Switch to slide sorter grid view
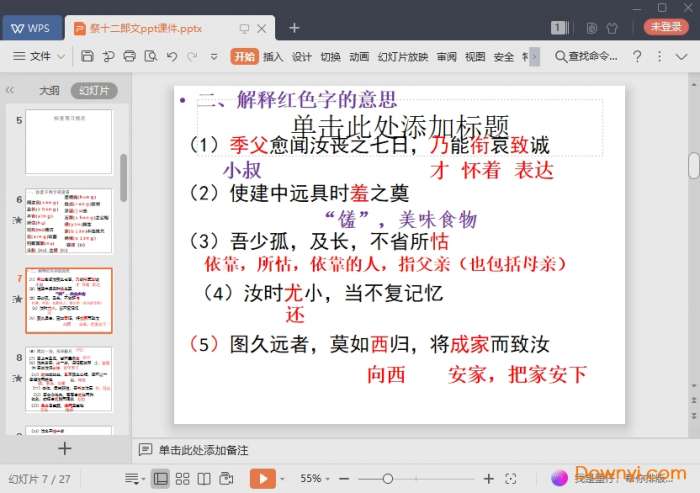The width and height of the screenshot is (700, 493). point(182,479)
